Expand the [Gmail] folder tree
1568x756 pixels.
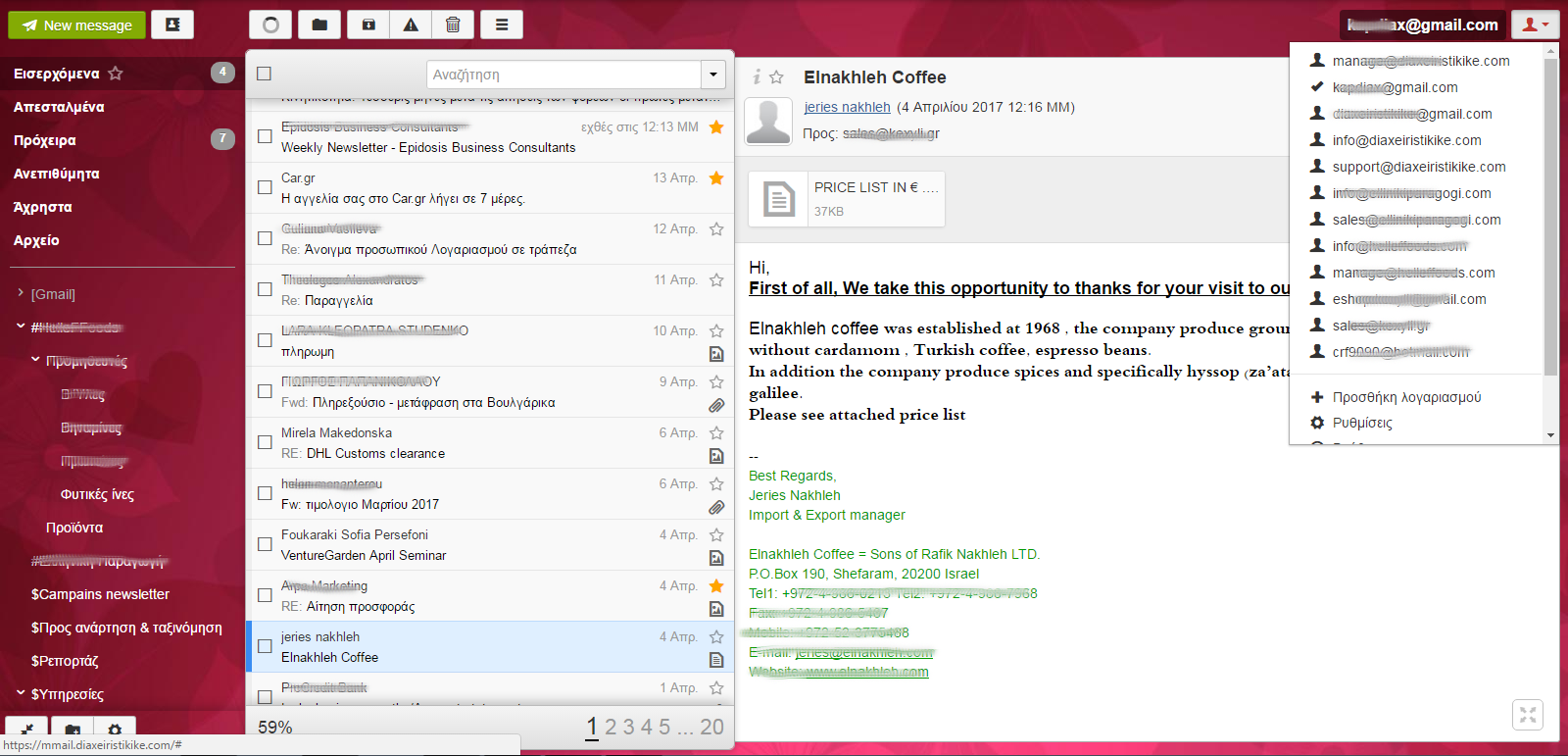click(x=21, y=293)
